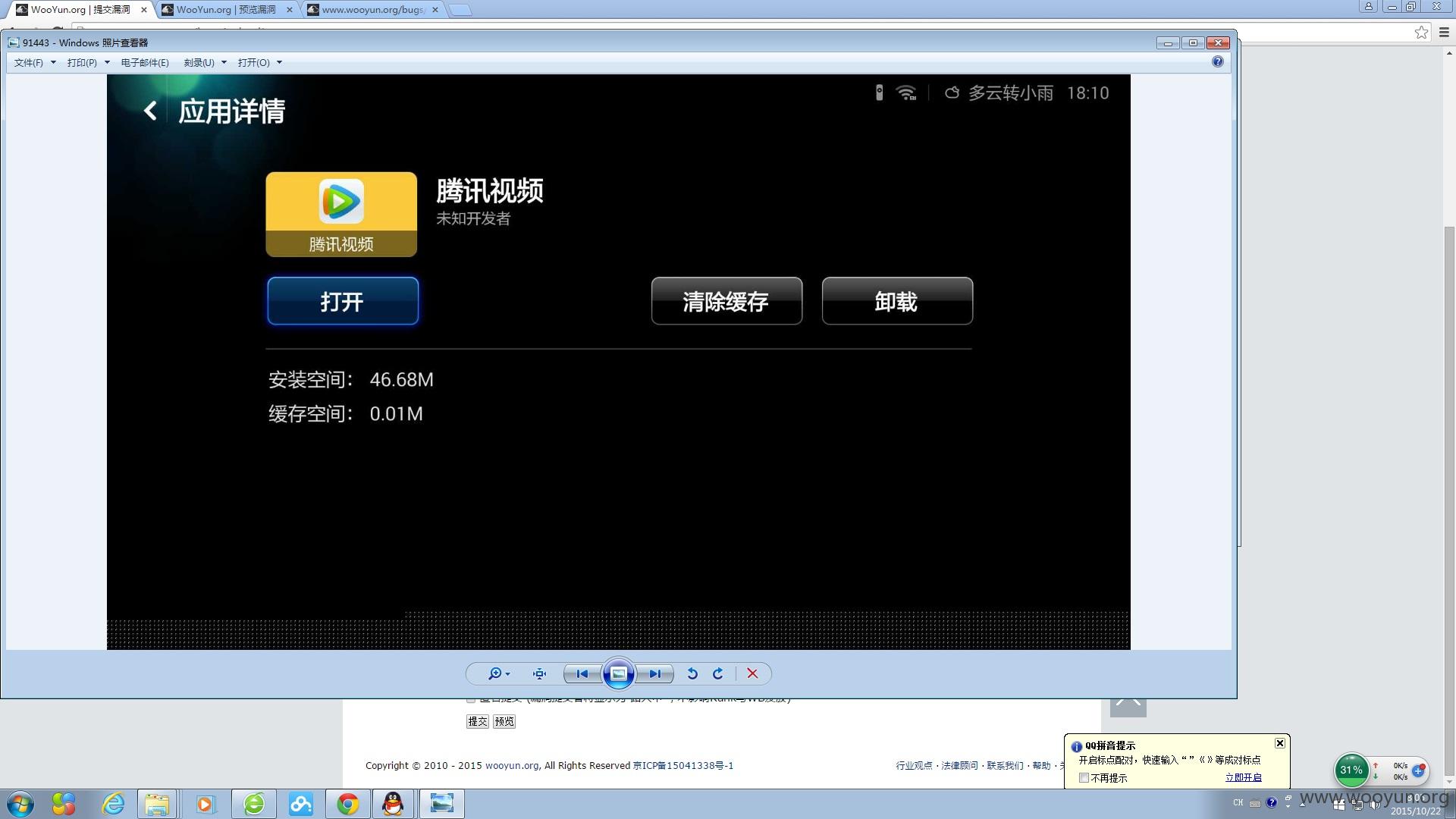Screen dimensions: 1456x819
Task: Click the 未知开发者 label
Action: [473, 218]
